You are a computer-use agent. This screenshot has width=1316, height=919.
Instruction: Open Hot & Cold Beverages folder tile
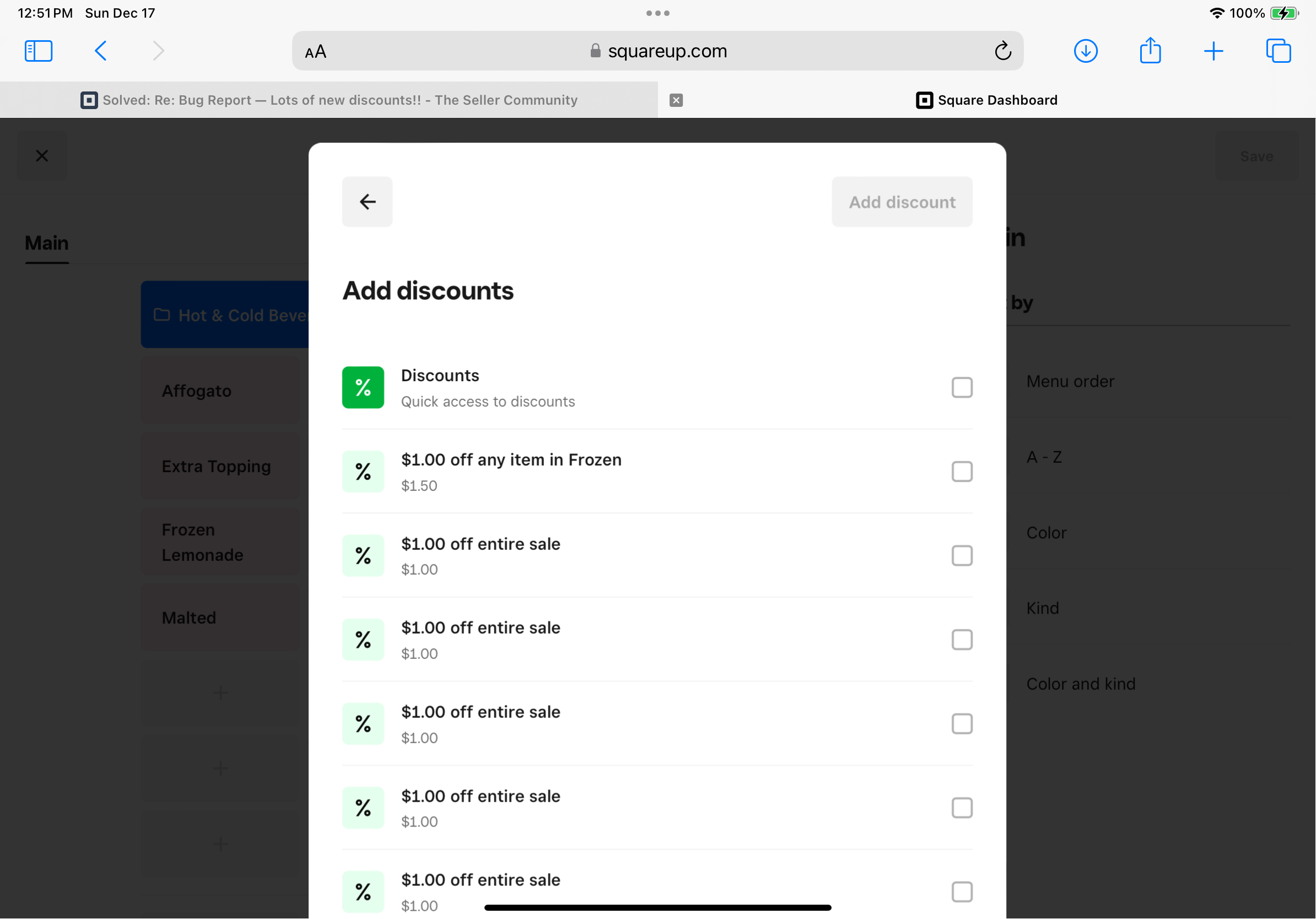click(x=225, y=315)
